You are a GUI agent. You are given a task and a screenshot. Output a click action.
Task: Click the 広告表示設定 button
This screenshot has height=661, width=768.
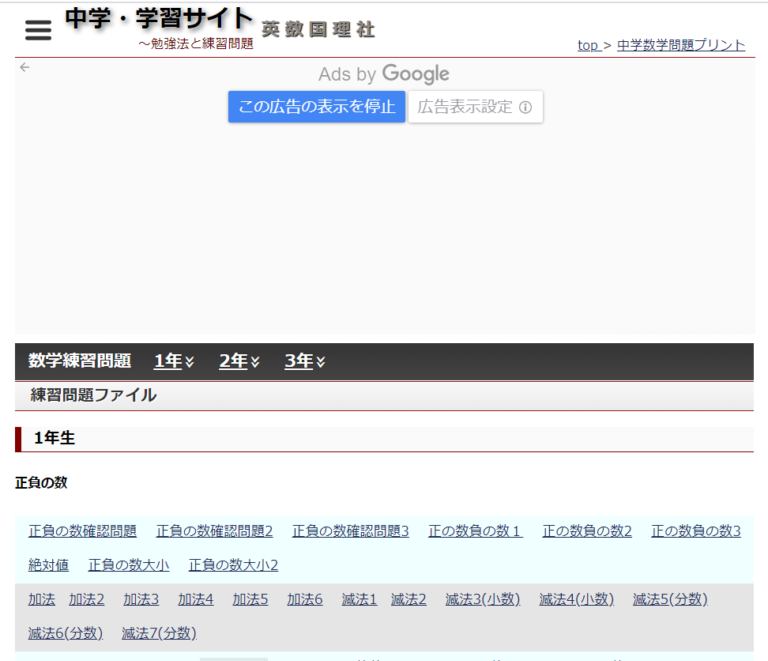[x=475, y=107]
